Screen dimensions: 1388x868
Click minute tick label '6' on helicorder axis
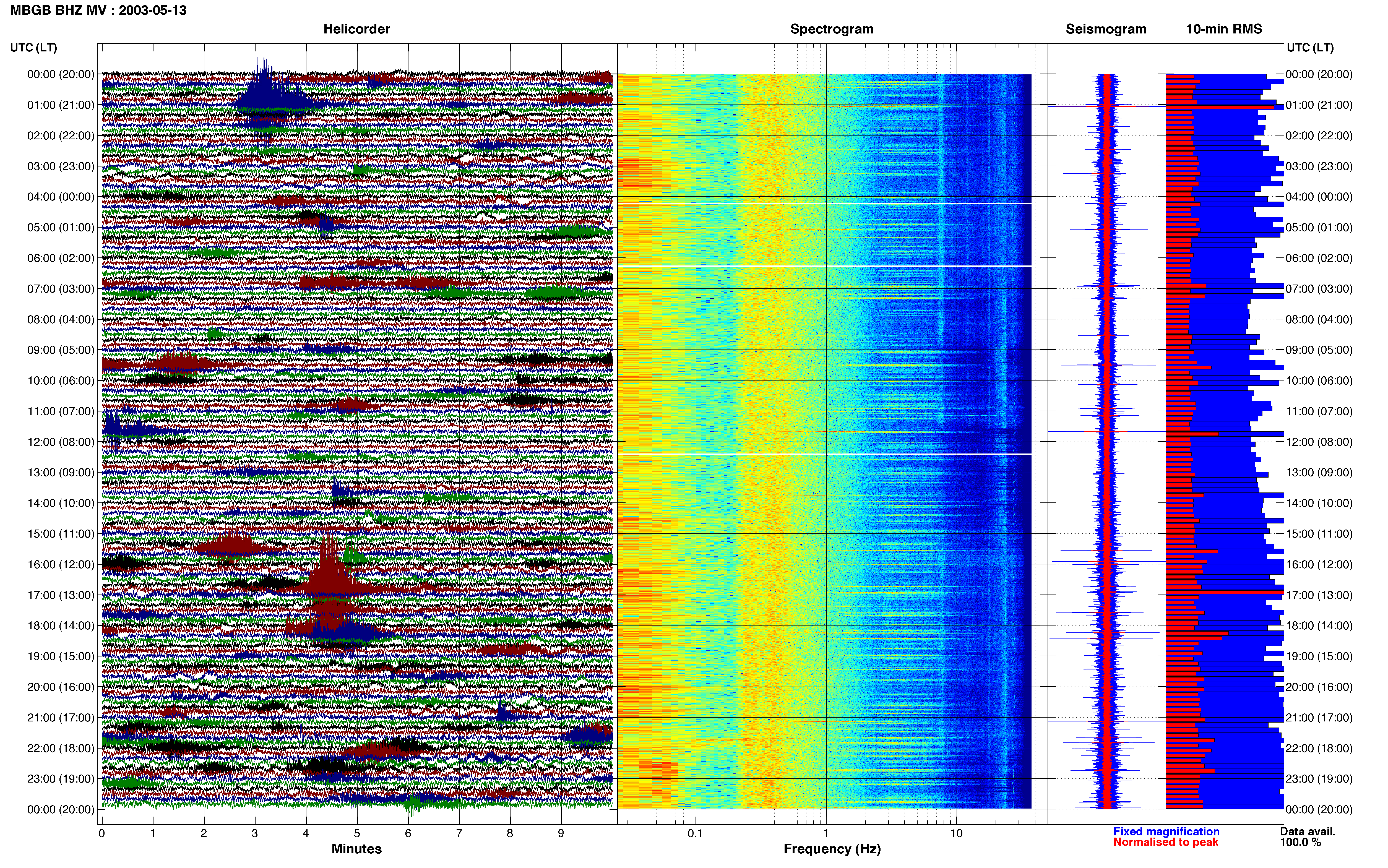point(408,833)
